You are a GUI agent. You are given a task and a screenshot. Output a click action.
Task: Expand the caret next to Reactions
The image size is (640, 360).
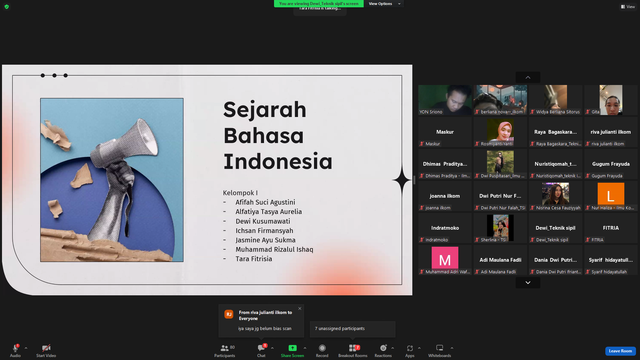click(x=393, y=348)
